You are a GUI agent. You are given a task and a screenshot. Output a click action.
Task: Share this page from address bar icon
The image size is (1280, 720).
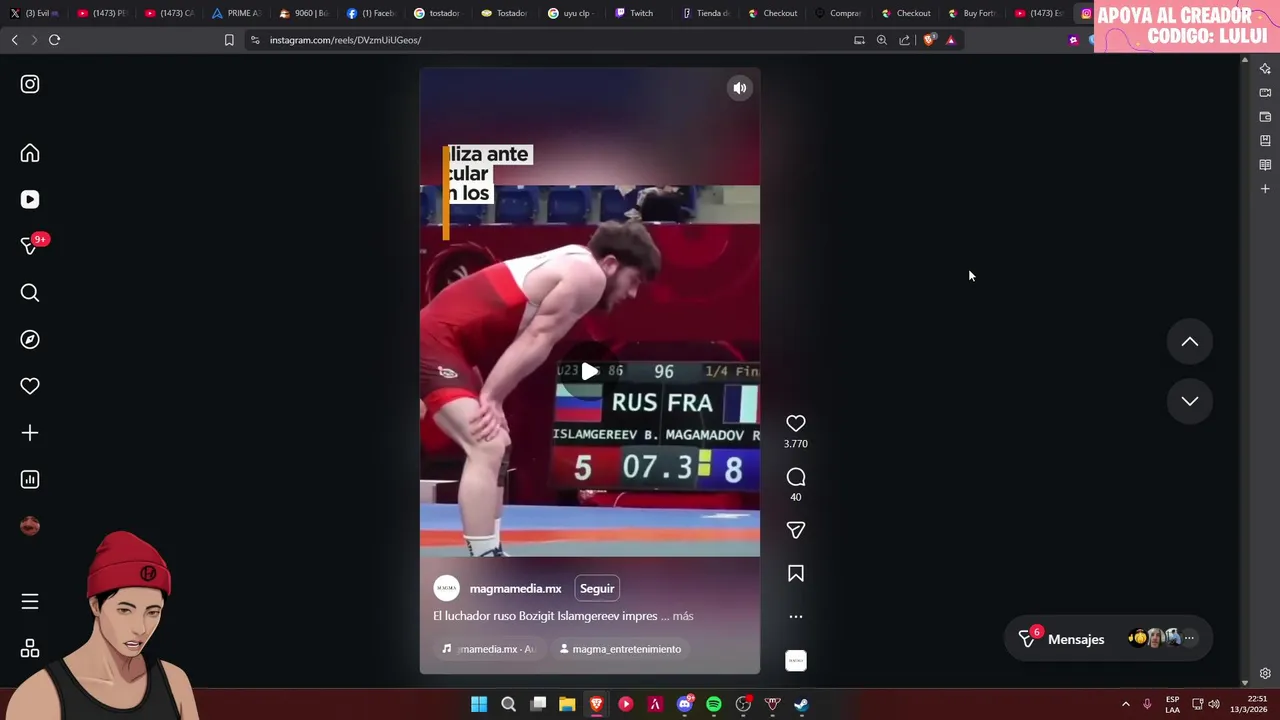(905, 40)
